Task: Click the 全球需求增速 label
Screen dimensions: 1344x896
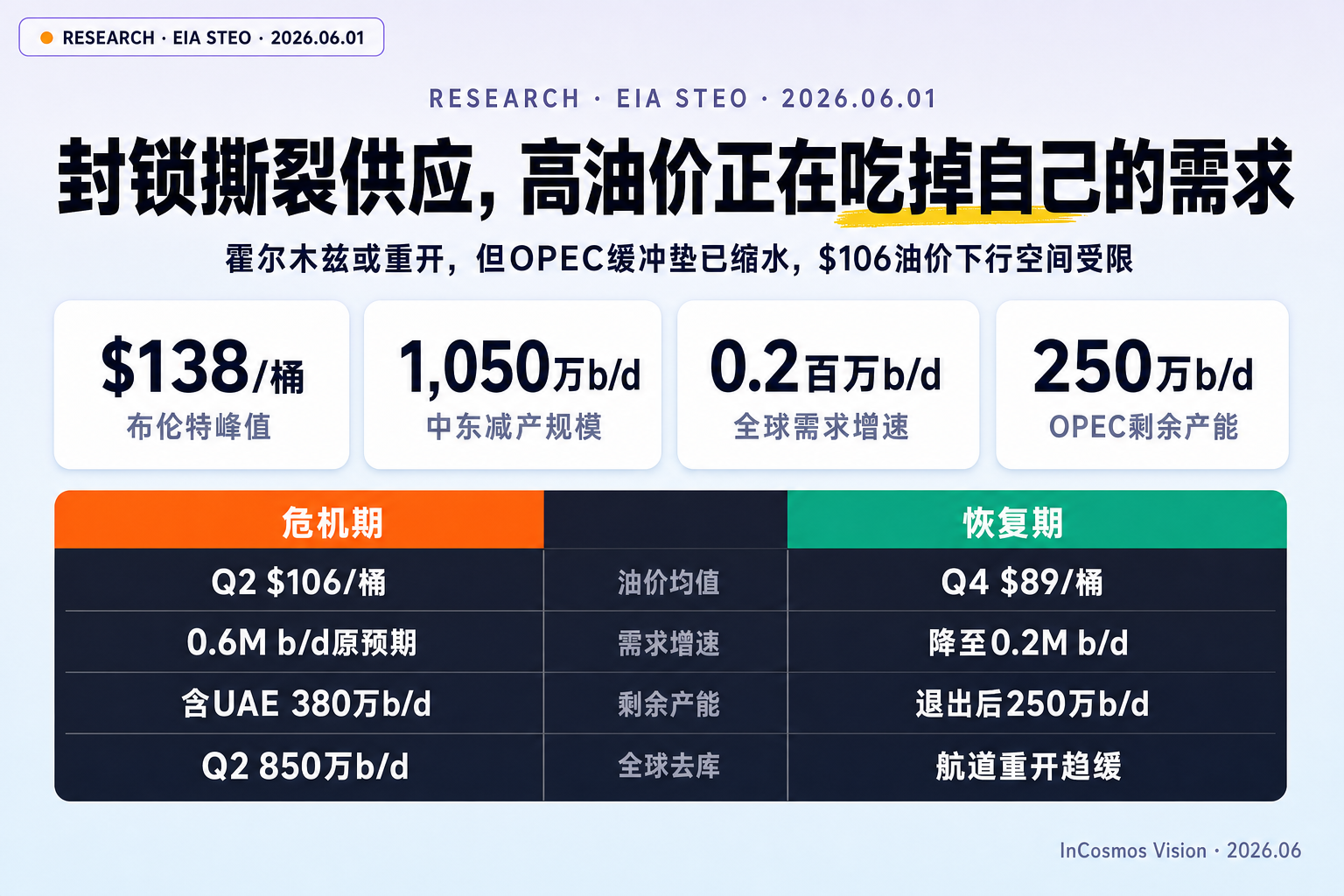Action: click(x=822, y=427)
